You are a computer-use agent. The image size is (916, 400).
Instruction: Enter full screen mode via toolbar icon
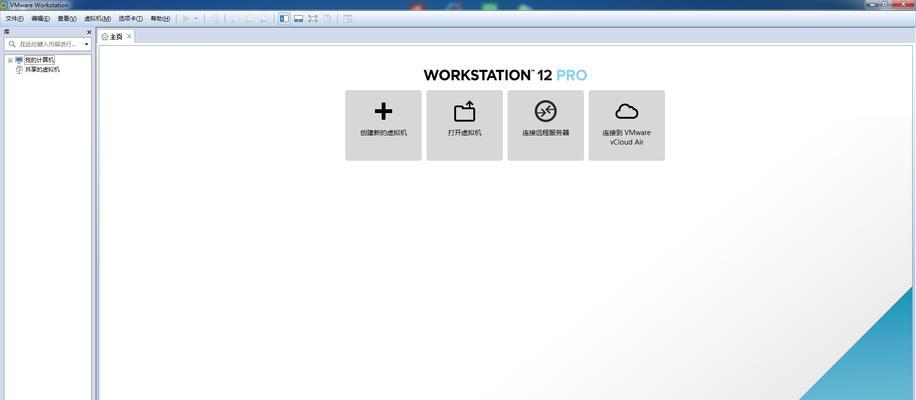tap(313, 19)
